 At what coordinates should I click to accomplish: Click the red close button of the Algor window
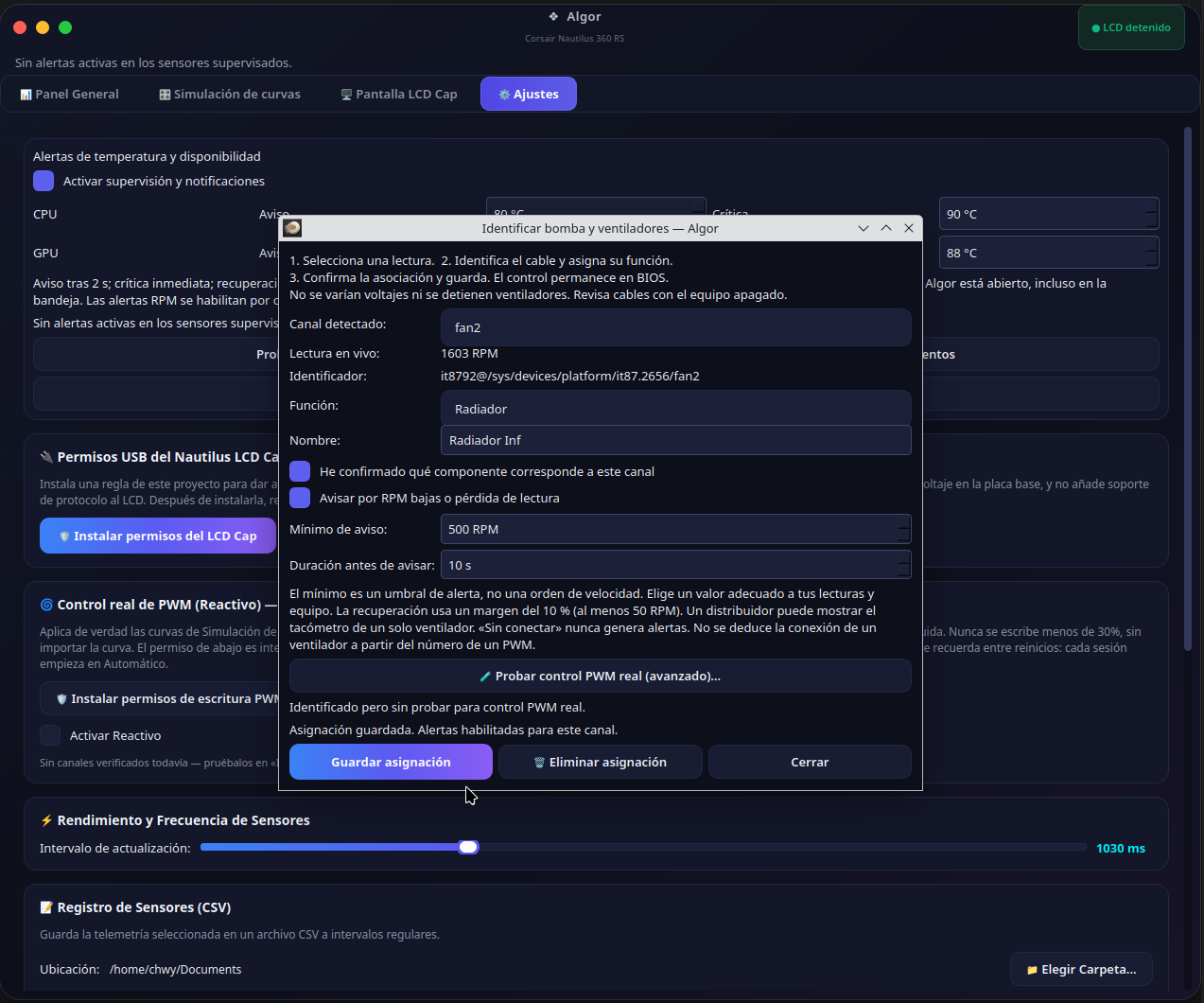tap(20, 27)
